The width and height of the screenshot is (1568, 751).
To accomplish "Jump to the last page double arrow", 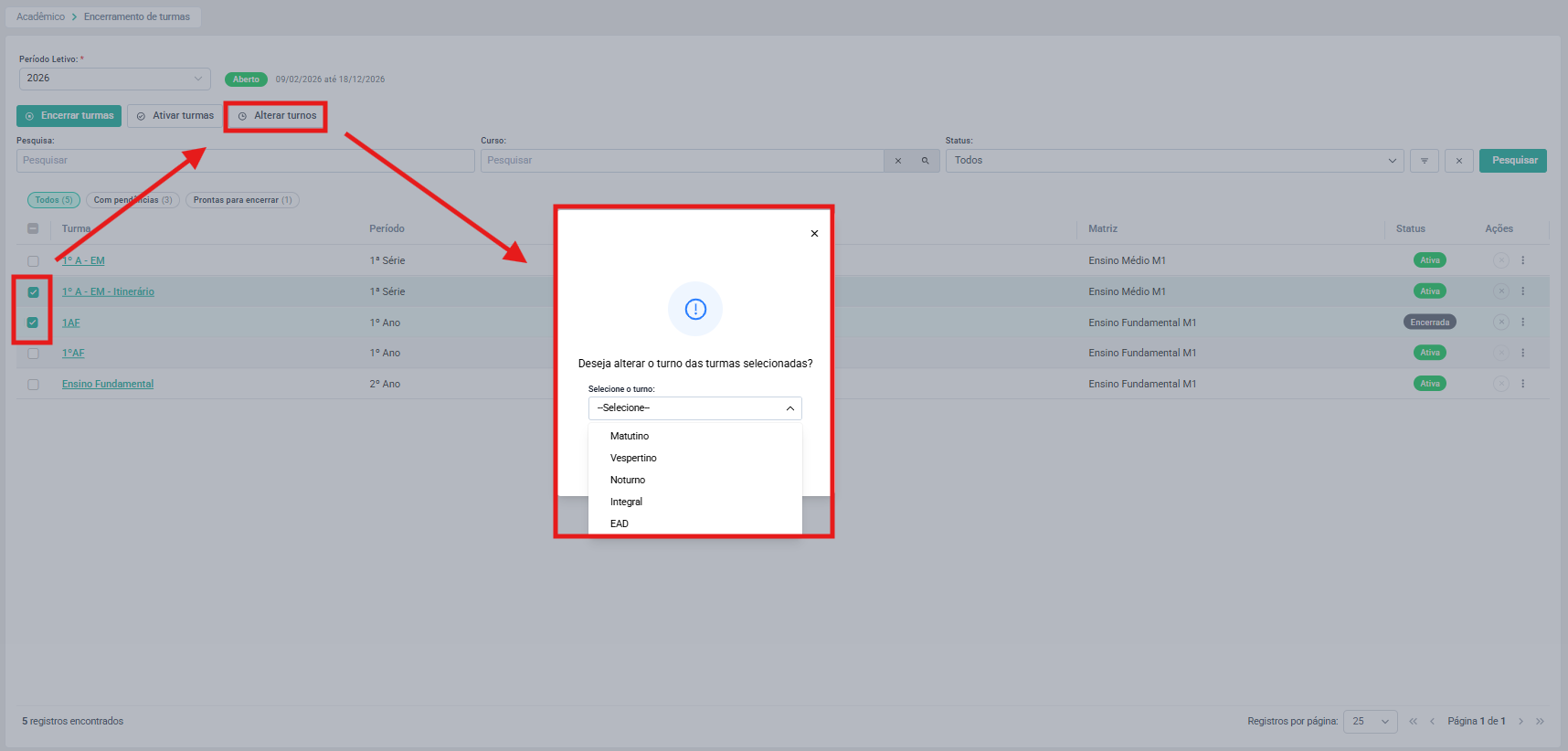I will point(1540,722).
